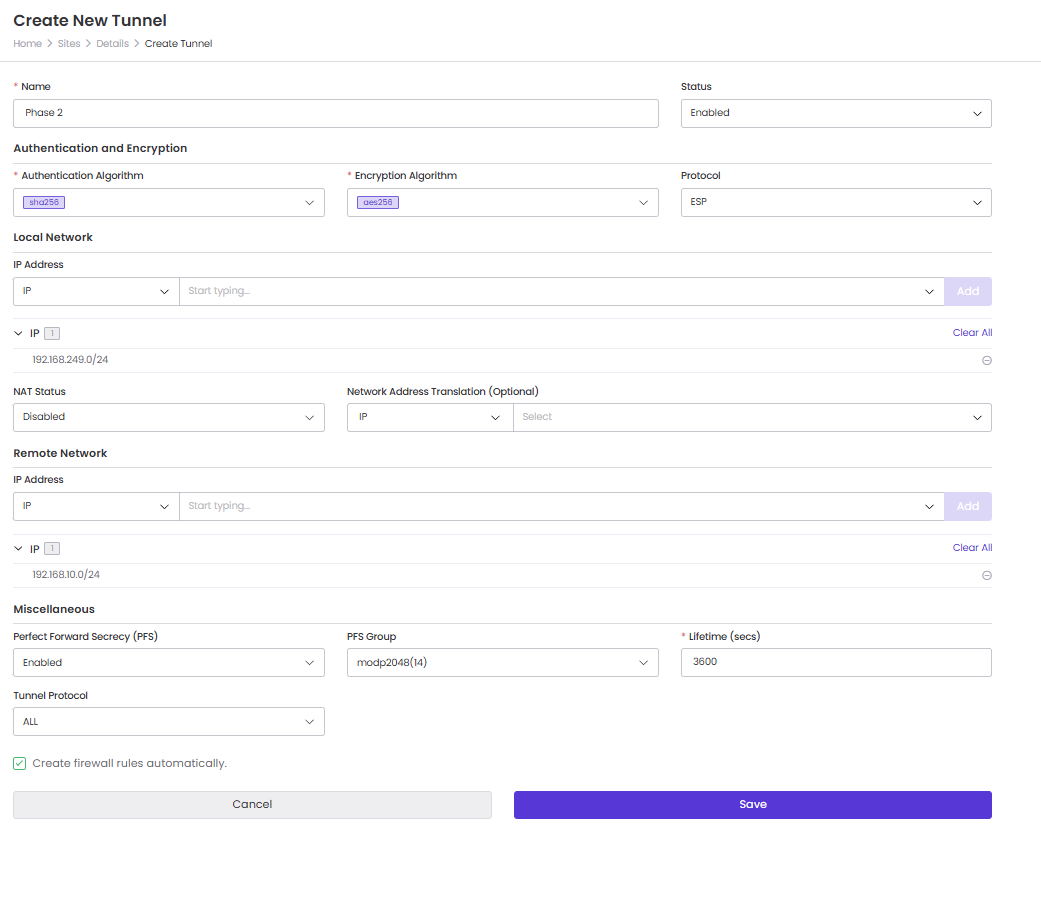The height and width of the screenshot is (904, 1041).
Task: Go to Details breadcrumb
Action: (x=112, y=44)
